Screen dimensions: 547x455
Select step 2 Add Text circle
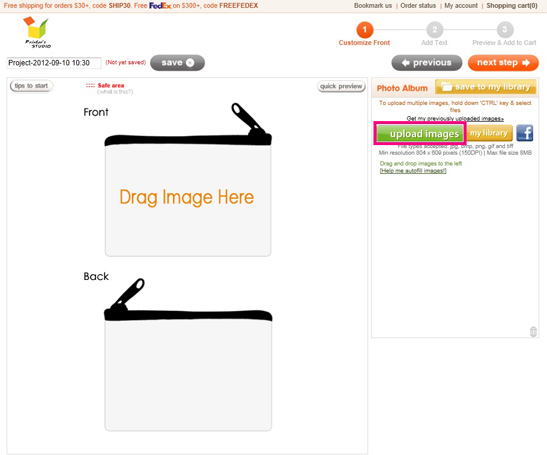point(434,30)
